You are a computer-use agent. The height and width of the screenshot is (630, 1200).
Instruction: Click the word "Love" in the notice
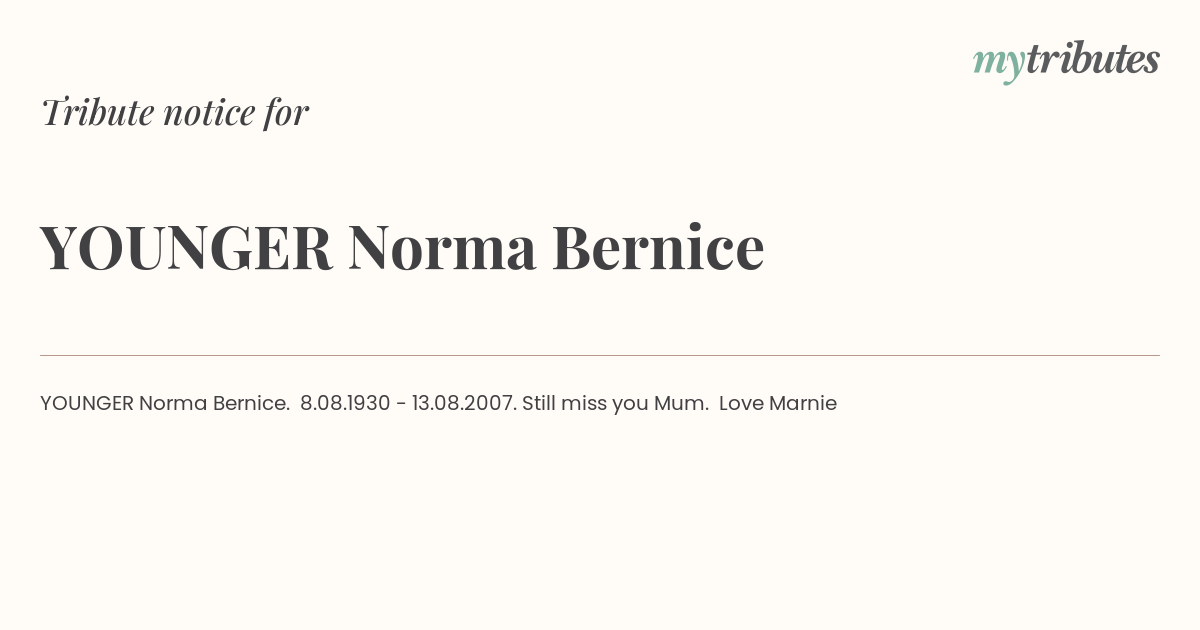(741, 404)
